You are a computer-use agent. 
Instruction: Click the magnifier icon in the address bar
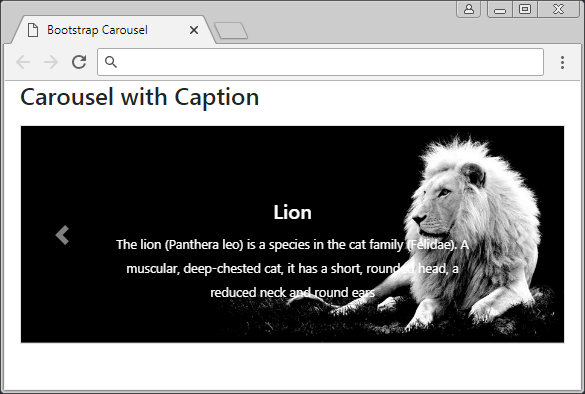pyautogui.click(x=111, y=62)
